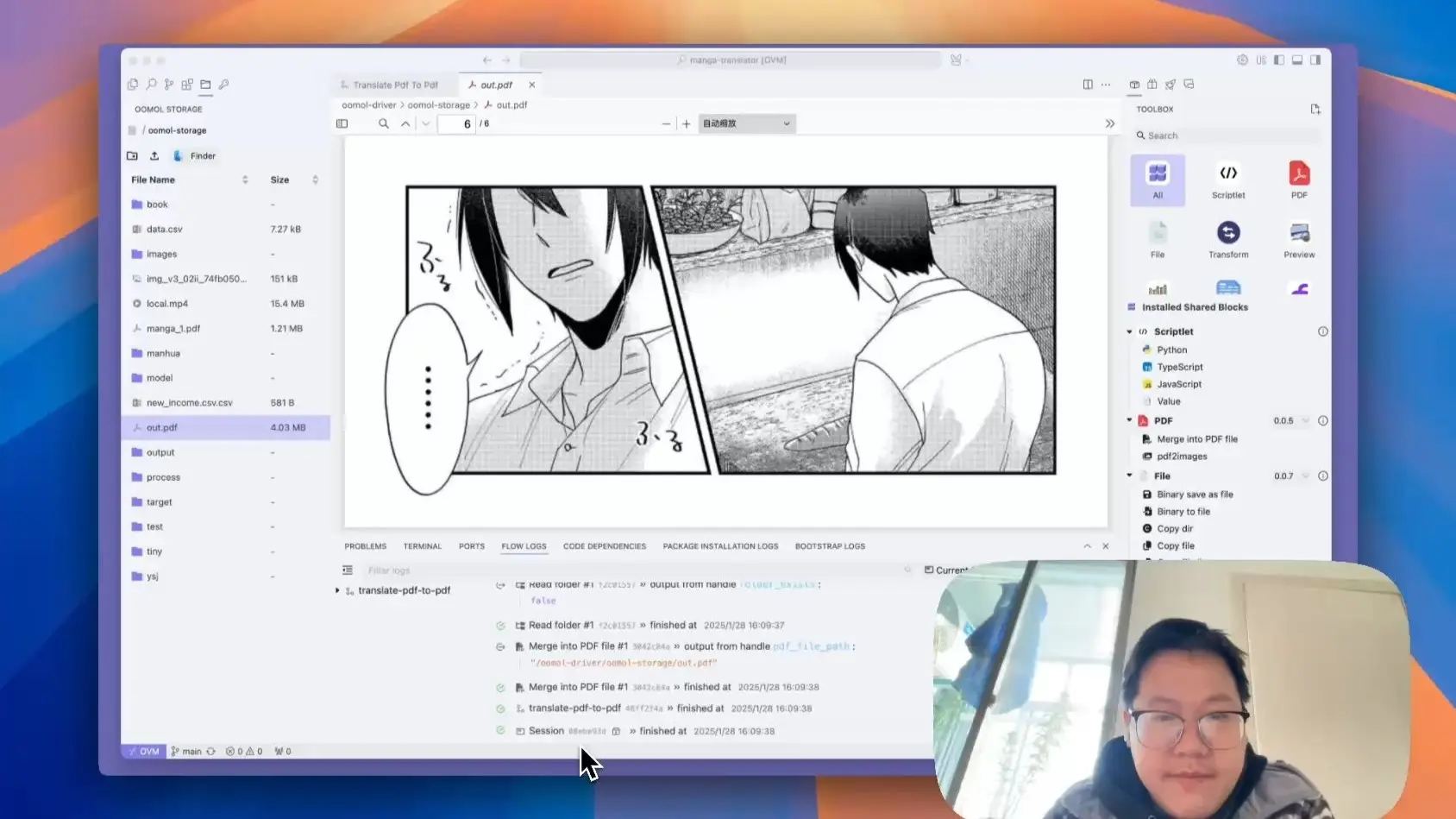The width and height of the screenshot is (1456, 819).
Task: Select the Transform toolbox category
Action: (x=1228, y=240)
